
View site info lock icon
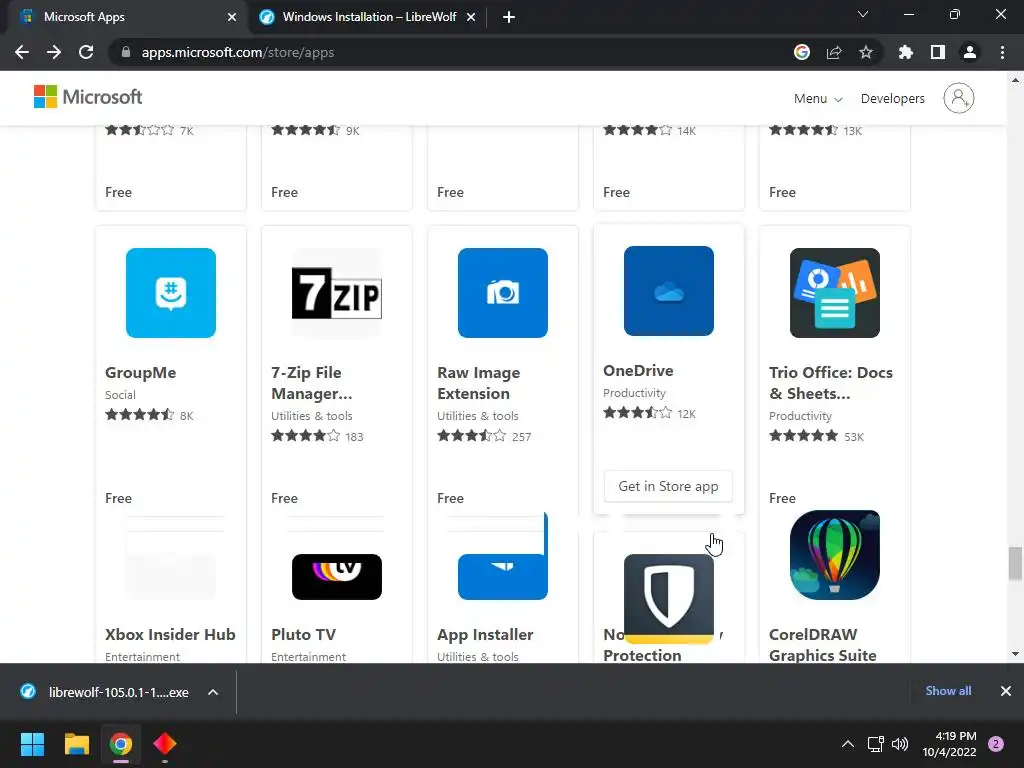click(x=126, y=52)
